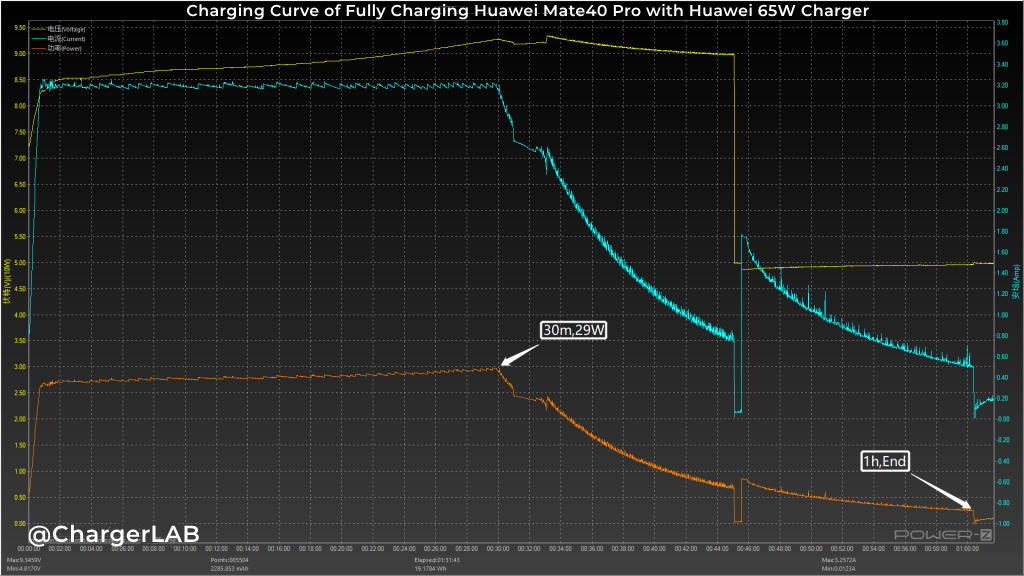The height and width of the screenshot is (576, 1024).
Task: Click the 2.00 right axis label
Action: tap(1002, 210)
